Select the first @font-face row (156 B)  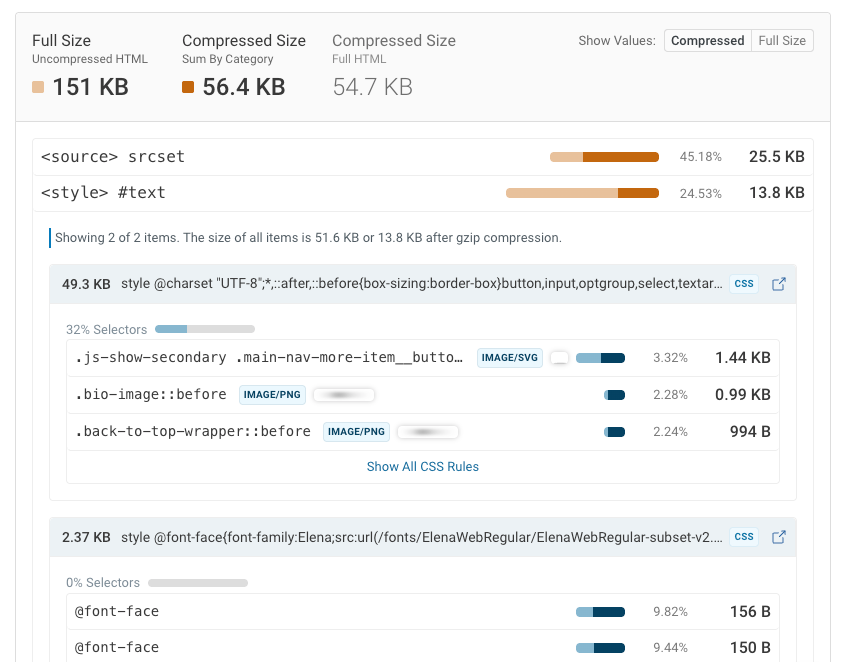(117, 611)
